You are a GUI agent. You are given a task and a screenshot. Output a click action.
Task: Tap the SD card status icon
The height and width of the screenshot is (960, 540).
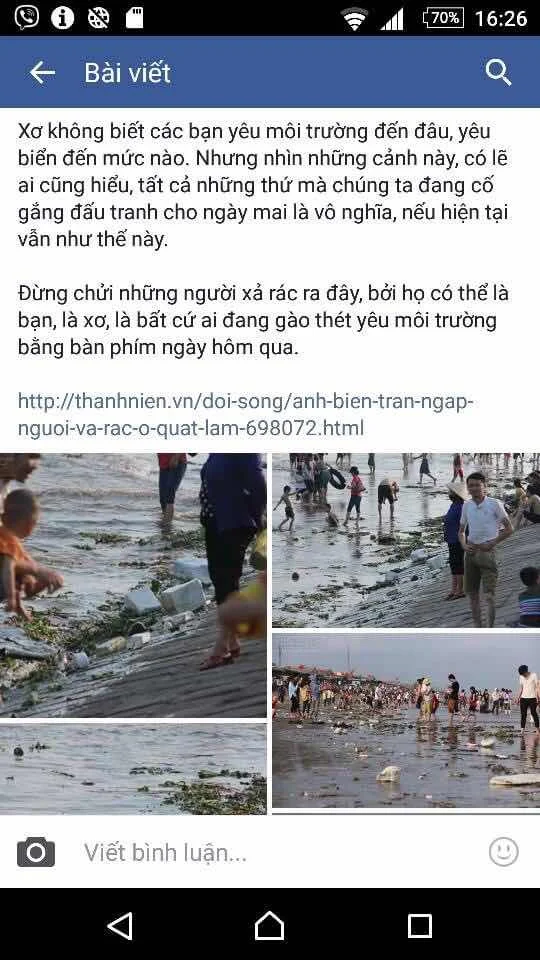coord(135,18)
